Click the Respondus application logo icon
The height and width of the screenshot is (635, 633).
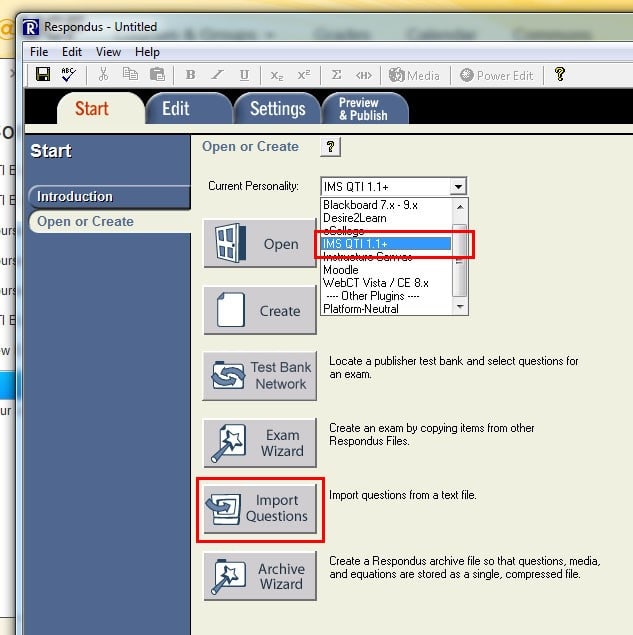pos(31,28)
